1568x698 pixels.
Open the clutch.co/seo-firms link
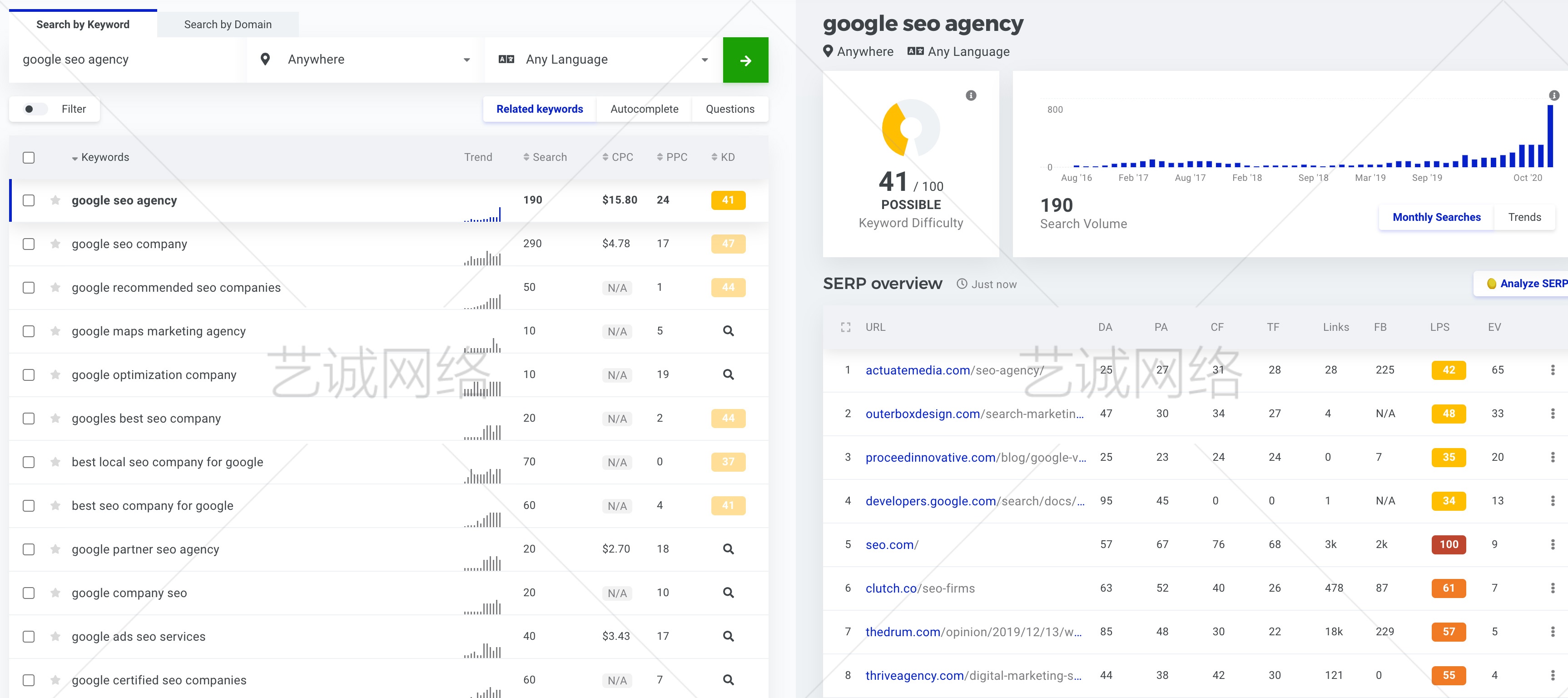920,588
